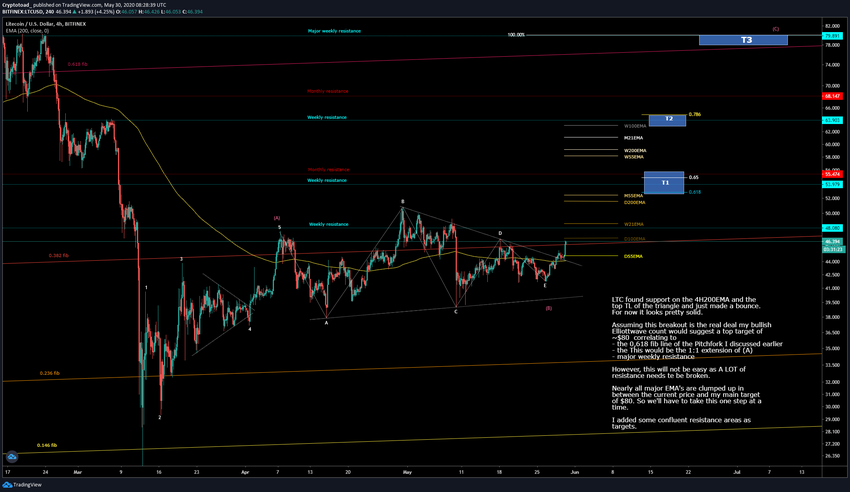Click the W55EMA label
Viewport: 850px width, 492px height.
tap(634, 157)
